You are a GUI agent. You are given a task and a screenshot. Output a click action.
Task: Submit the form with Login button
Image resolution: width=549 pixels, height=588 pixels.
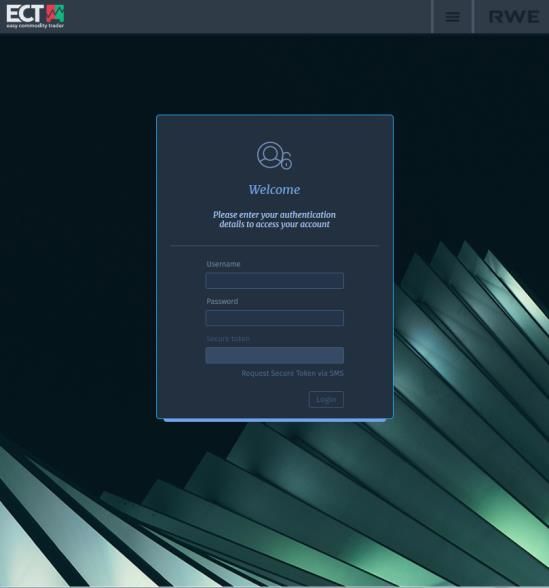tap(326, 399)
